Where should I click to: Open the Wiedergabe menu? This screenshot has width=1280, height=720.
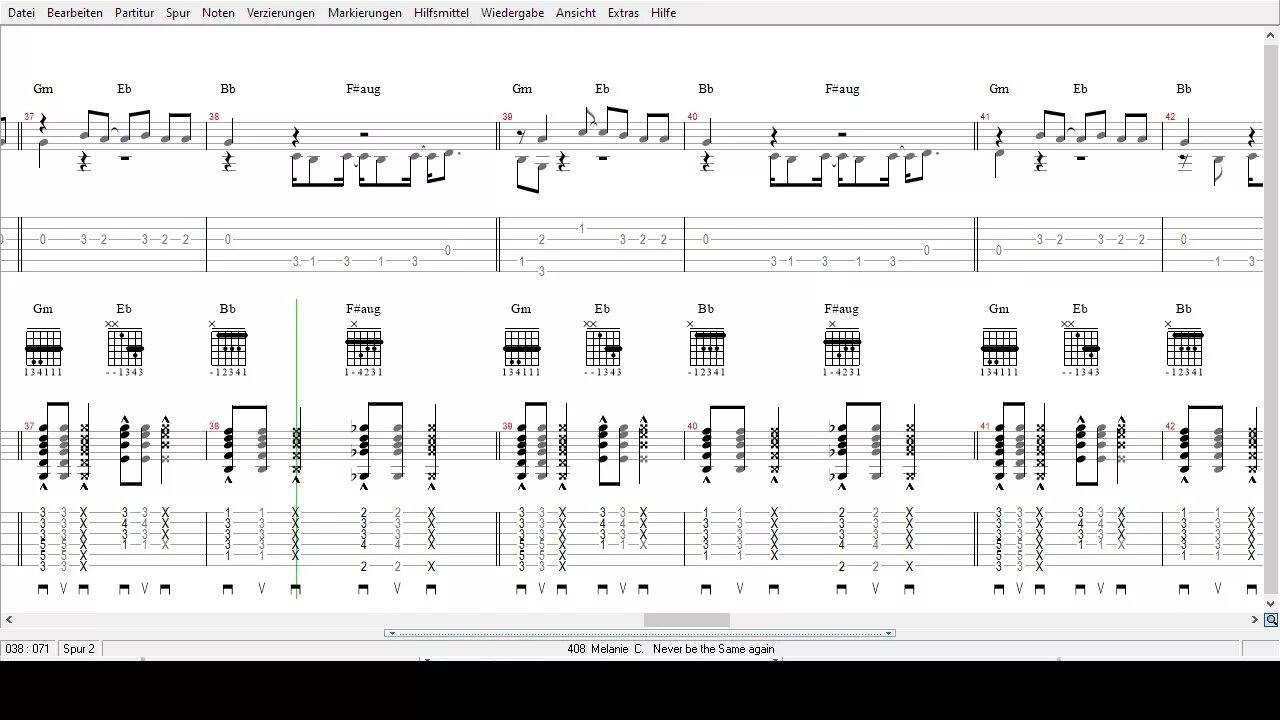(513, 13)
